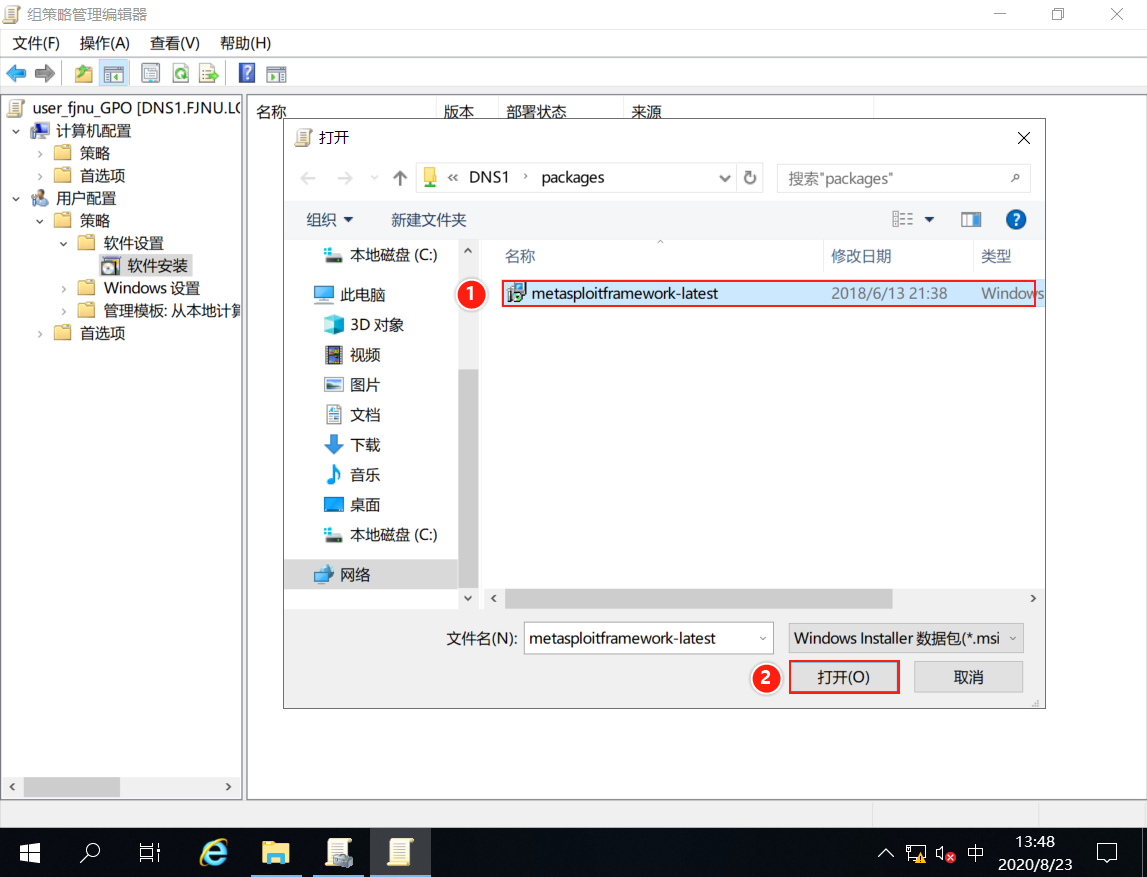Click the file list horizontal scrollbar
This screenshot has height=877, width=1147.
pyautogui.click(x=698, y=598)
